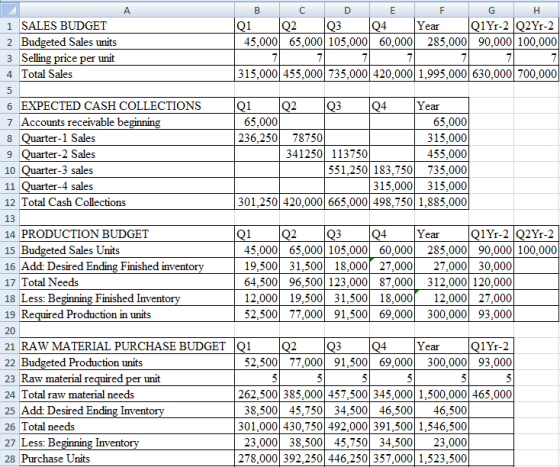
Task: Select the Purchase Units label cell
Action: click(x=127, y=458)
